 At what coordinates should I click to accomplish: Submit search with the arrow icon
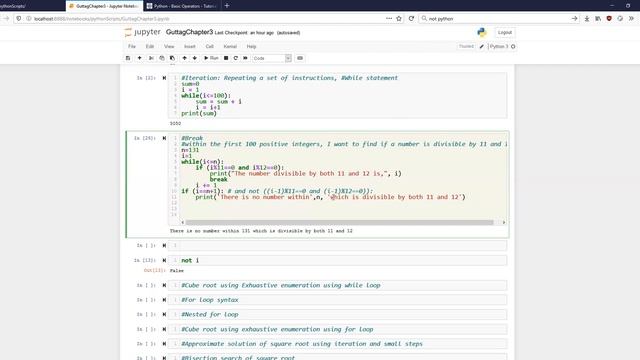pos(574,19)
